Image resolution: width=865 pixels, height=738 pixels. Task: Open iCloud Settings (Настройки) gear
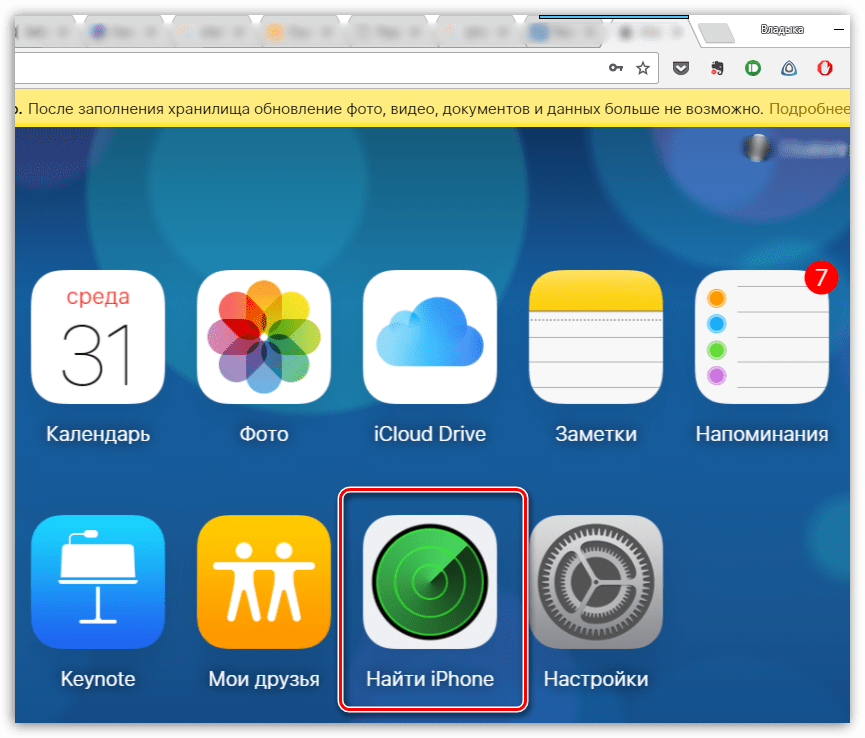point(596,582)
